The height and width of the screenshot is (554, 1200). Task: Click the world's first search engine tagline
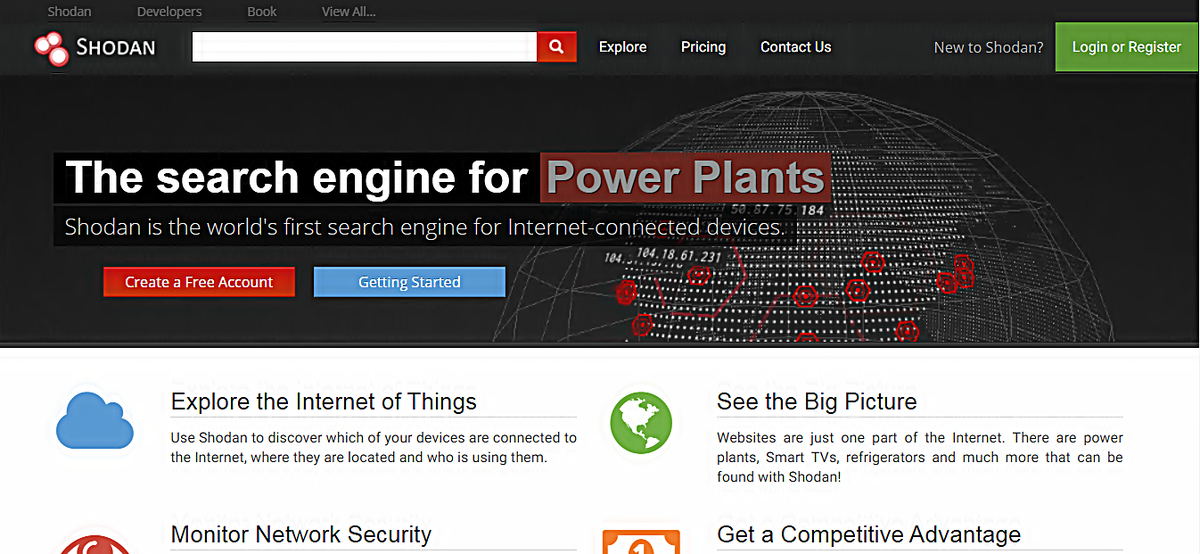click(x=425, y=227)
